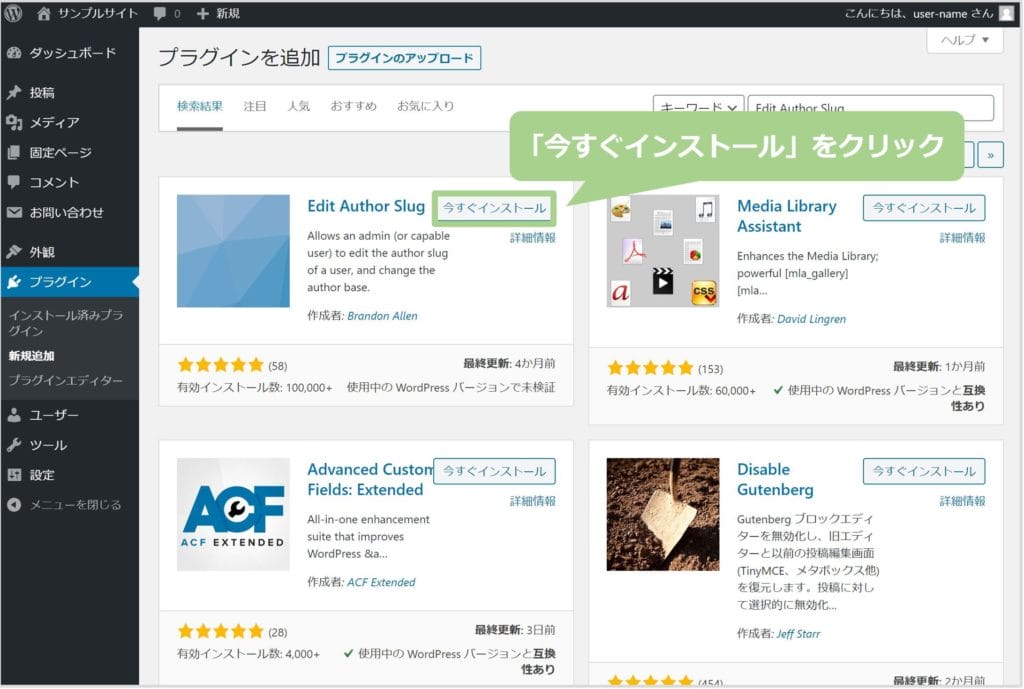Visit author Brandon Allen's link
1024x689 pixels.
382,316
